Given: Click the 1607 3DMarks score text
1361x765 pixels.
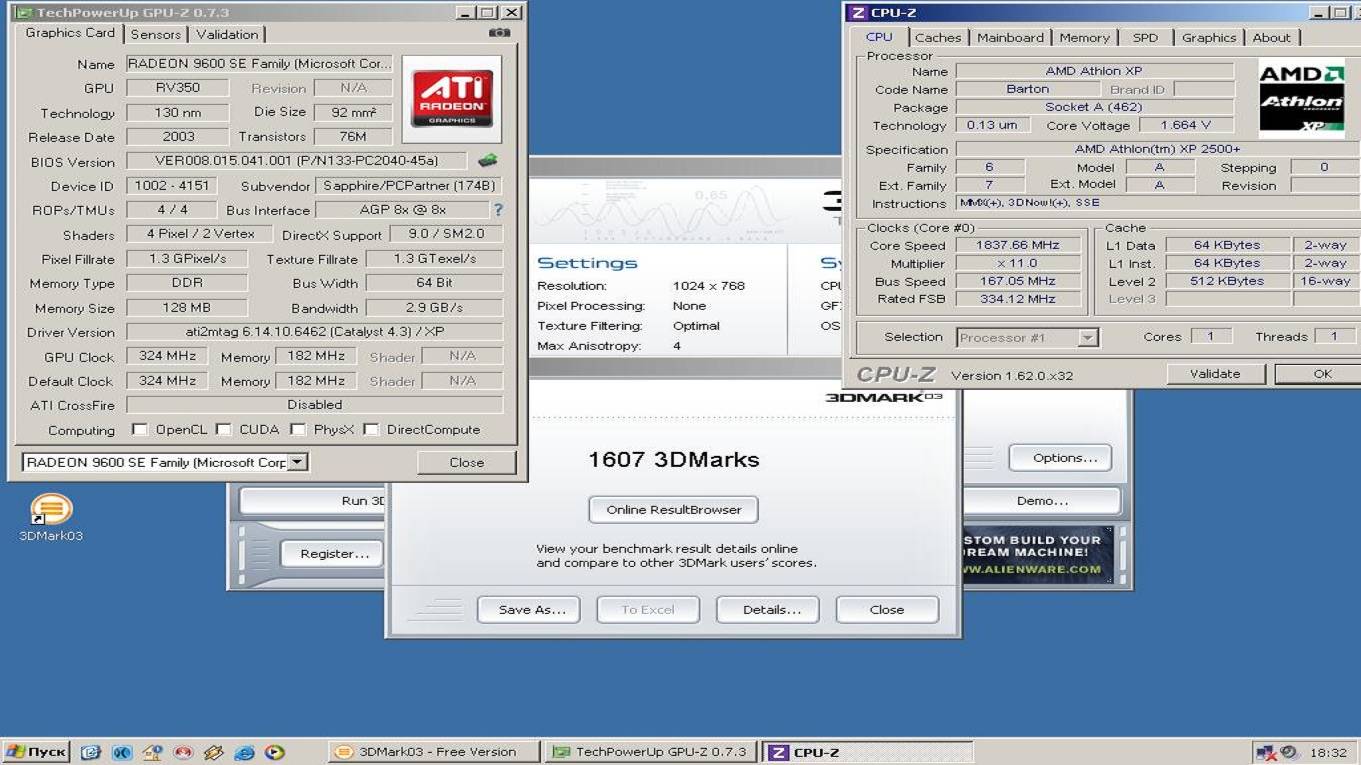Looking at the screenshot, I should pyautogui.click(x=674, y=460).
